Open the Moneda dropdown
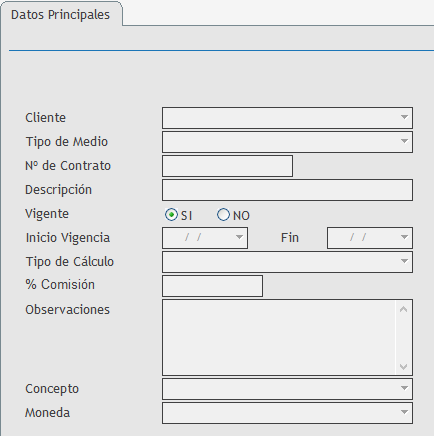Image resolution: width=434 pixels, height=436 pixels. 404,413
